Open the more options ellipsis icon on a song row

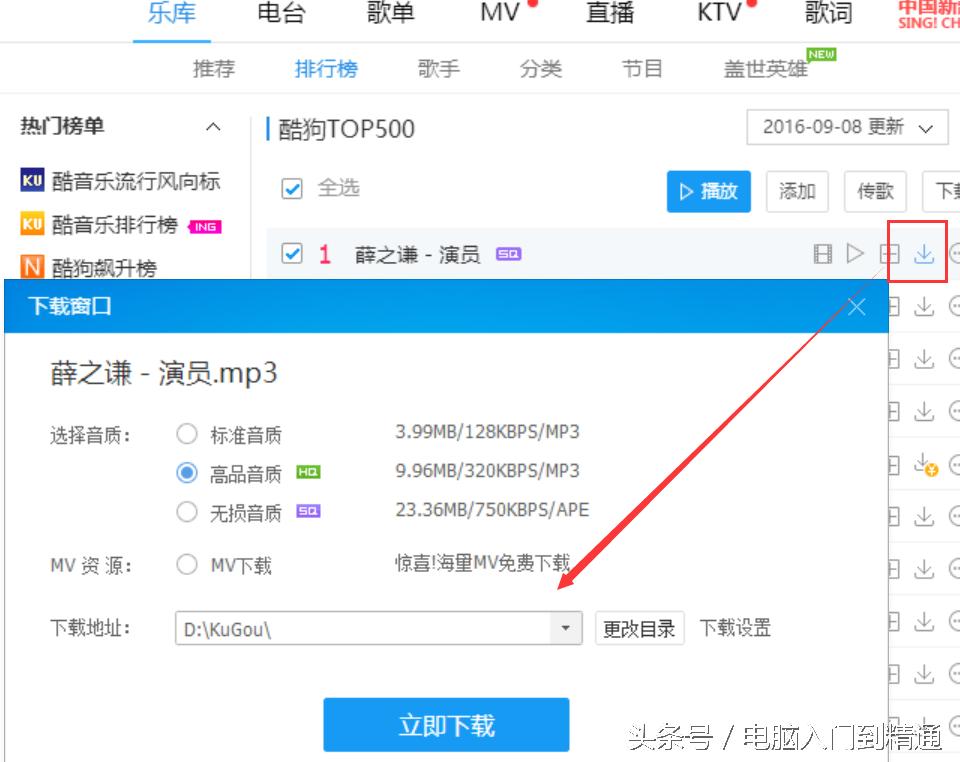click(x=956, y=253)
